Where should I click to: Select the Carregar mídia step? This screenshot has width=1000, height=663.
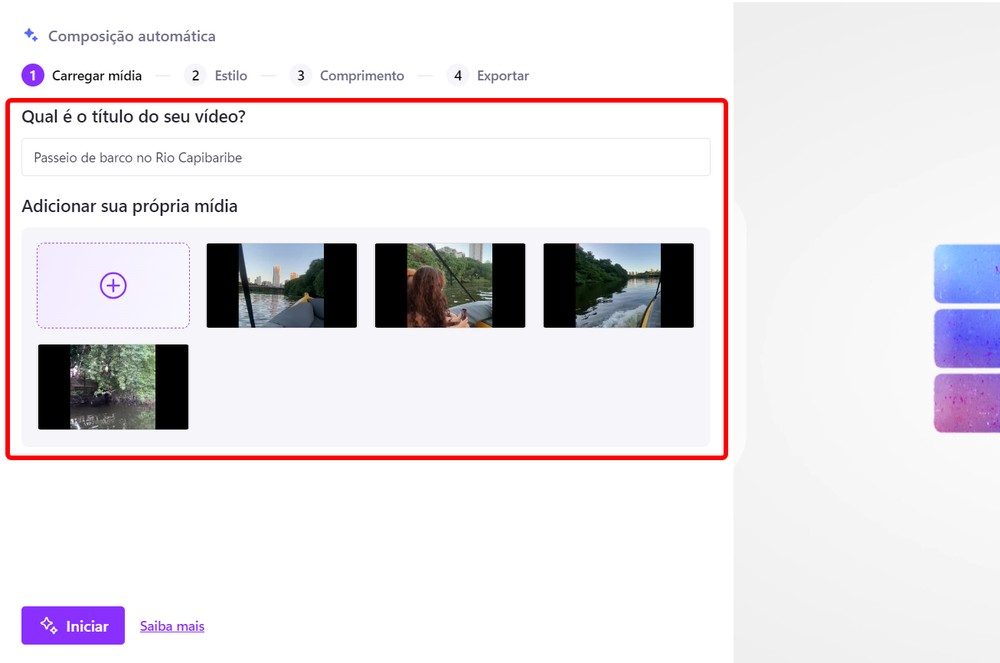[97, 75]
